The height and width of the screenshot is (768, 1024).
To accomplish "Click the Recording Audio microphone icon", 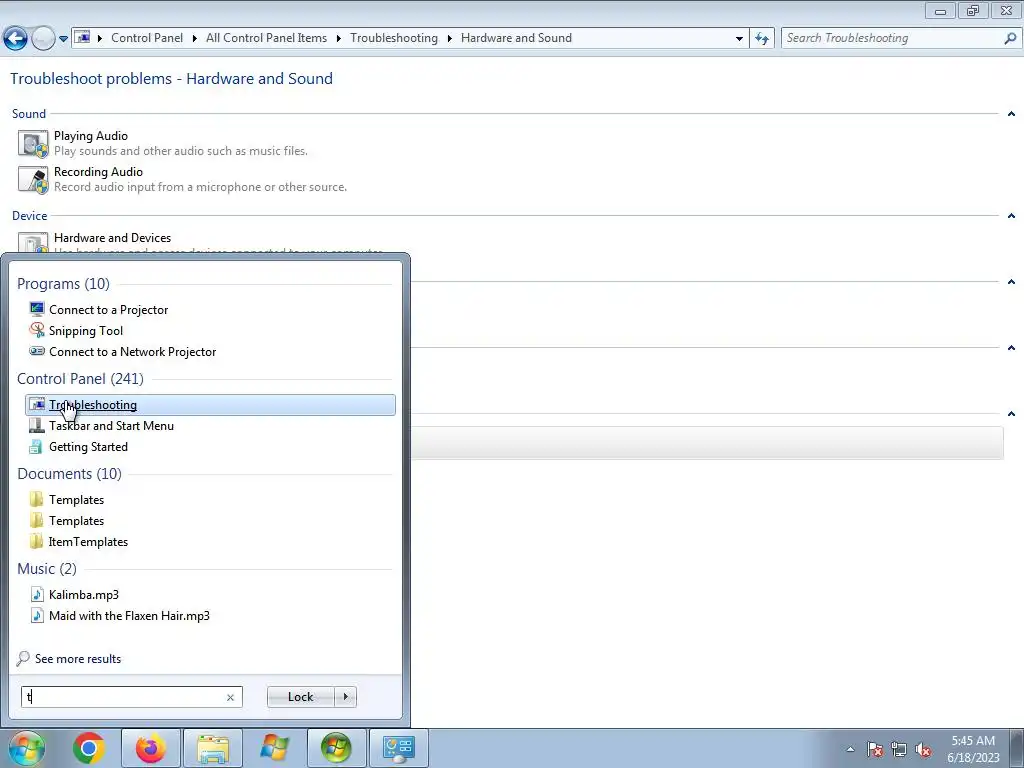I will (33, 180).
